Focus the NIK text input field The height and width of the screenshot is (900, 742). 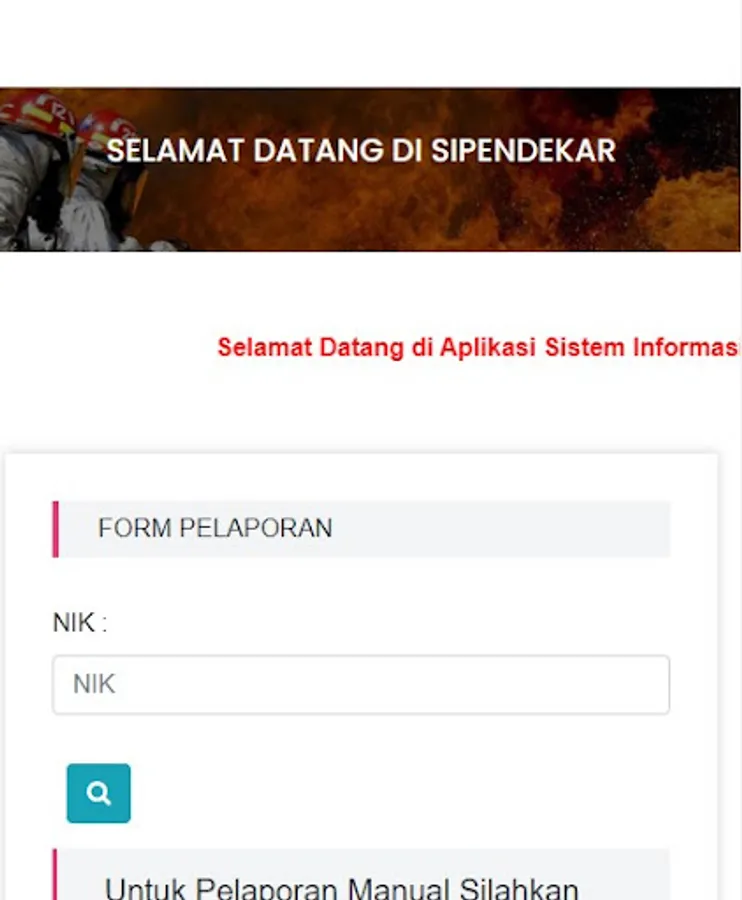(360, 685)
